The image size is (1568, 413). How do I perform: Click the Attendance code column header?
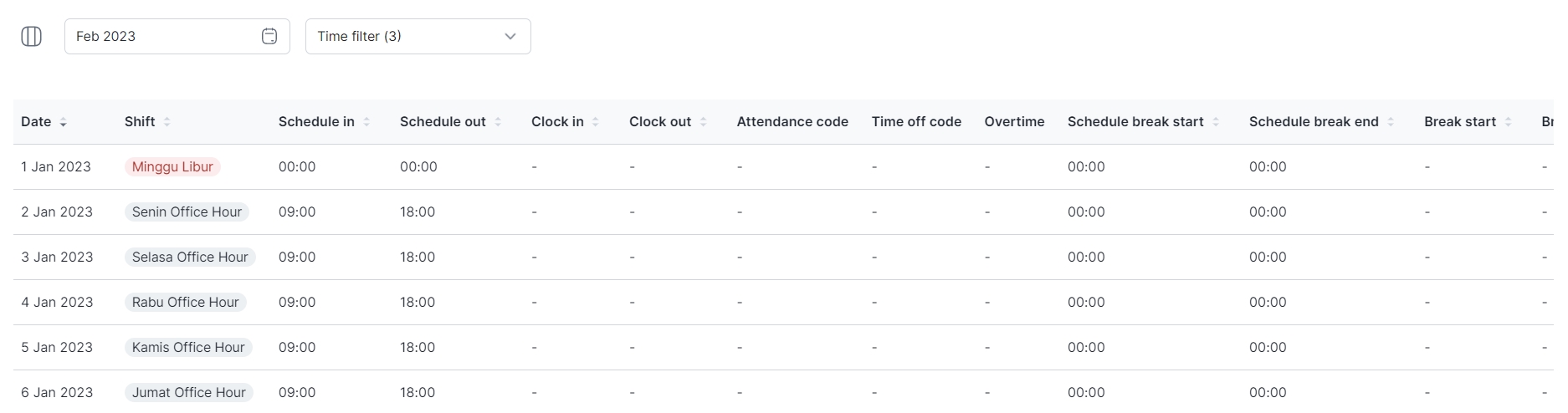(x=792, y=122)
